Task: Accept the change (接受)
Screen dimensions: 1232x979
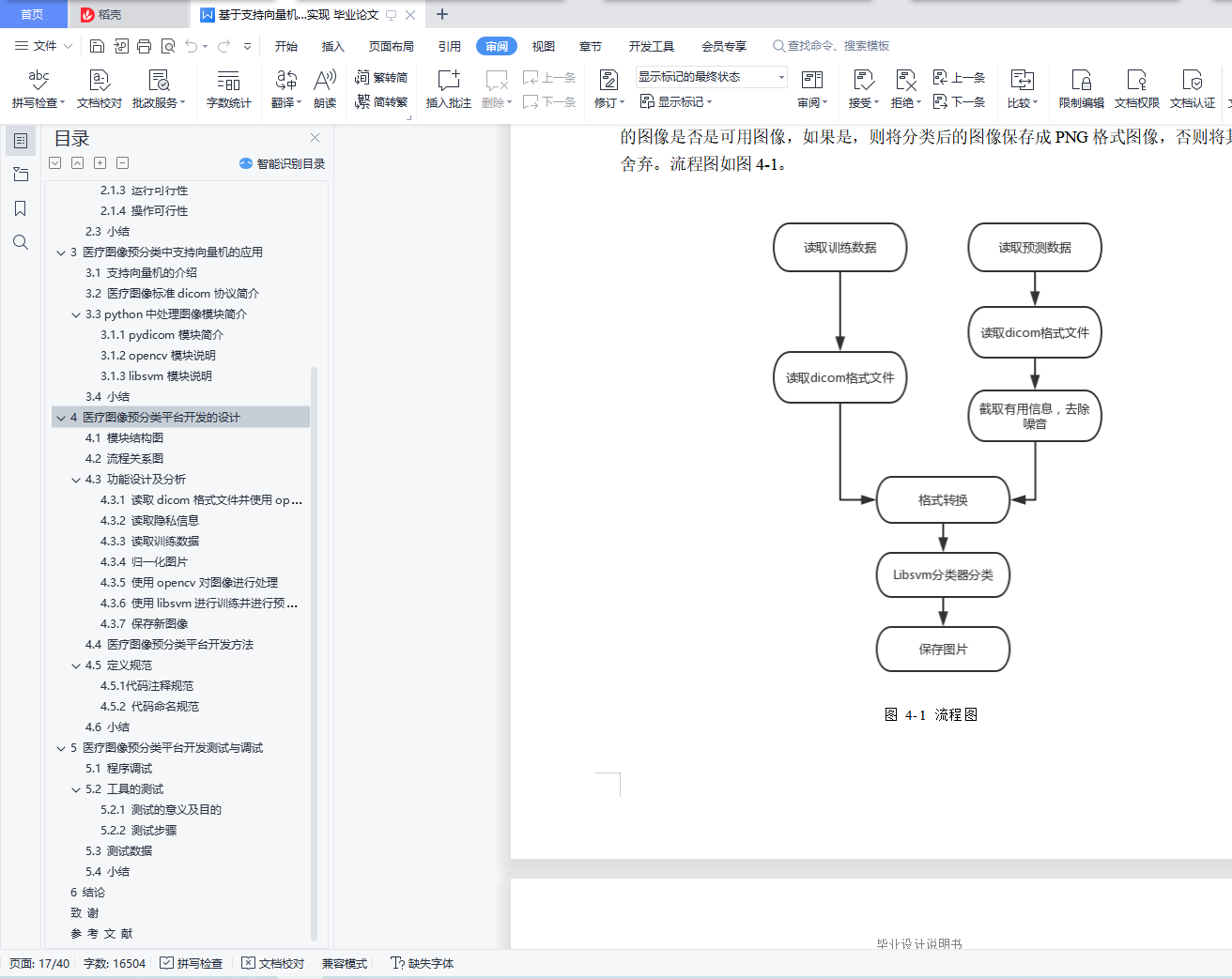Action: click(x=864, y=88)
